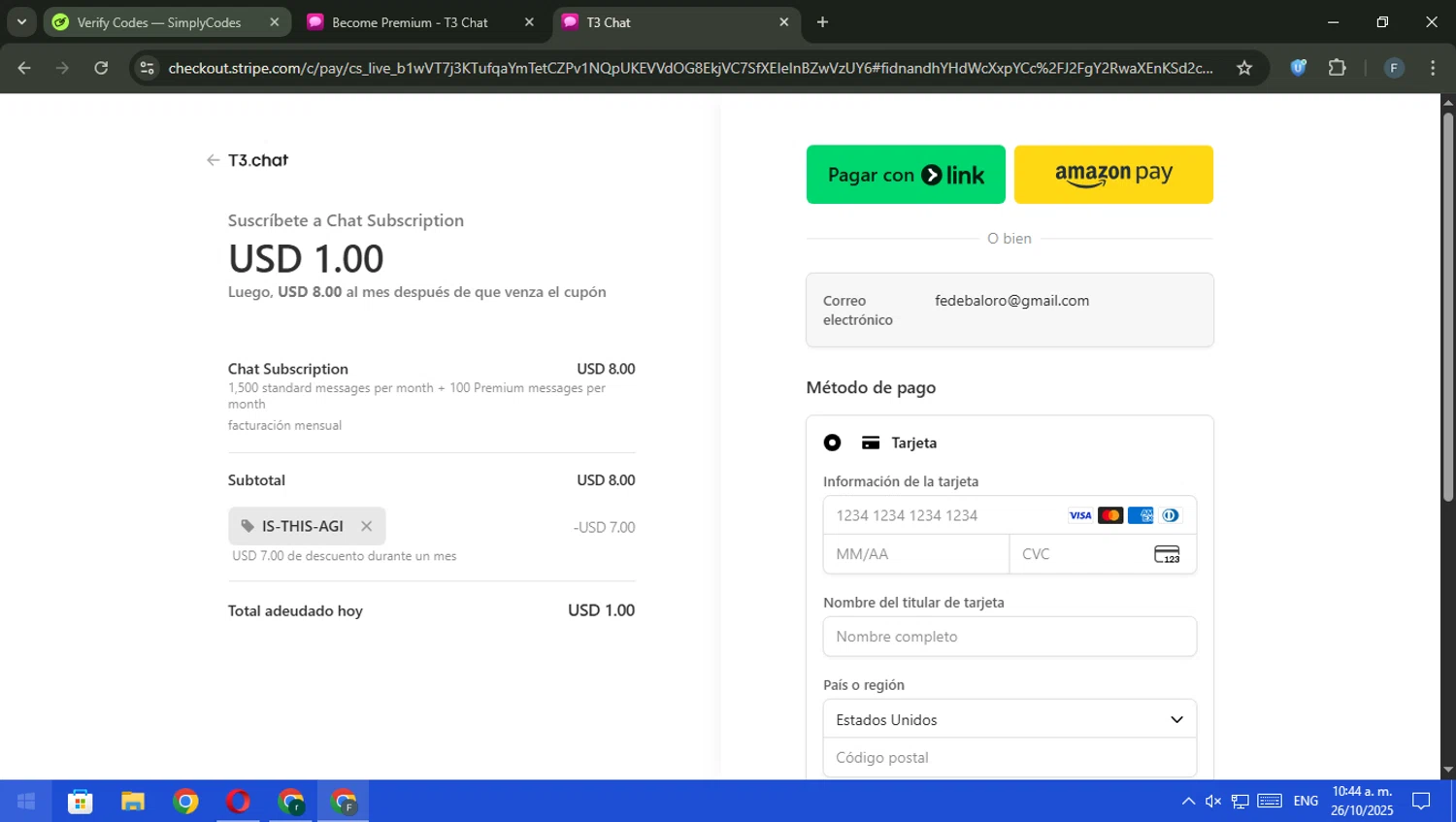
Task: Open the Chrome three-dot menu
Action: pyautogui.click(x=1433, y=68)
